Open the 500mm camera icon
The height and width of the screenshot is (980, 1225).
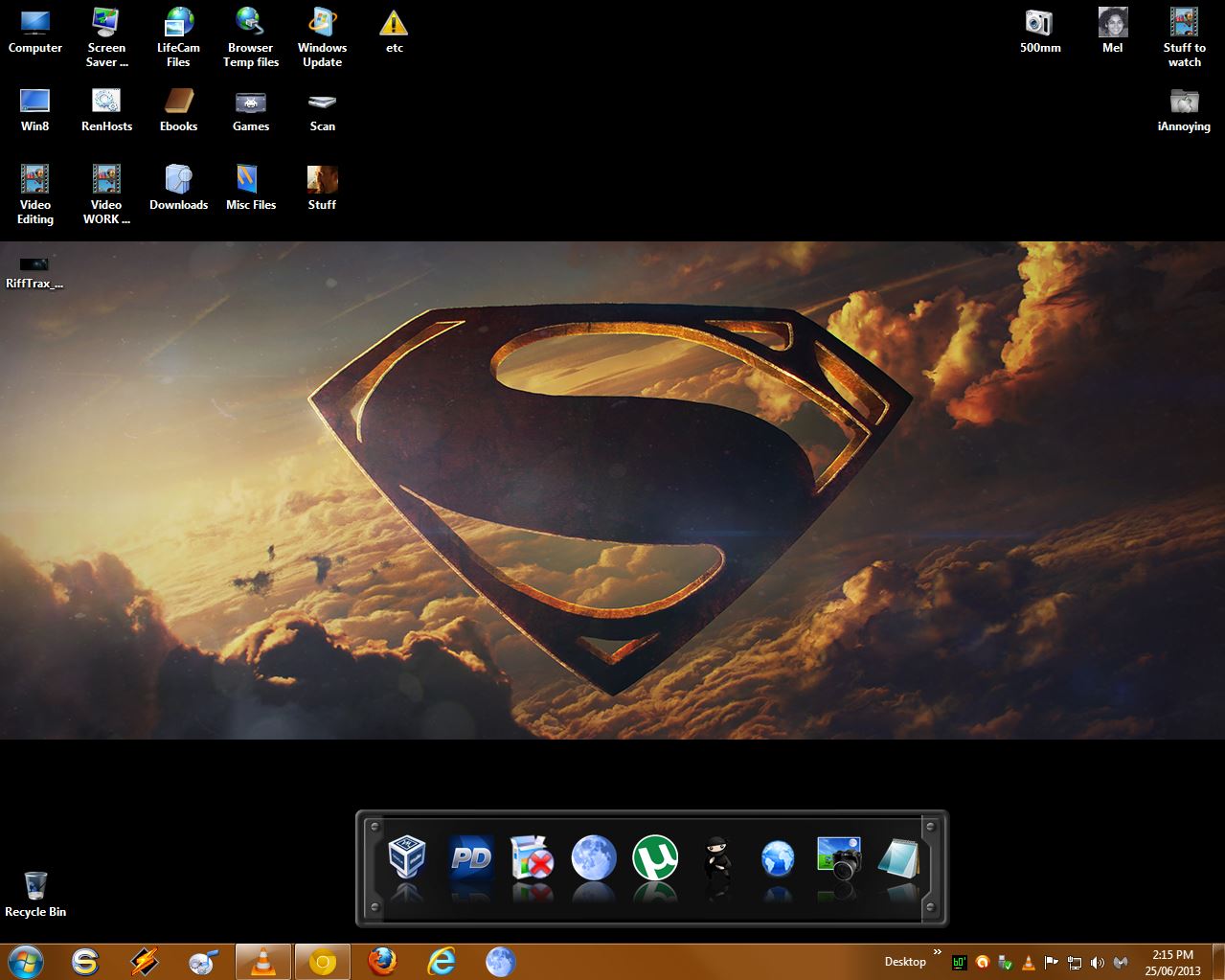tap(1040, 32)
